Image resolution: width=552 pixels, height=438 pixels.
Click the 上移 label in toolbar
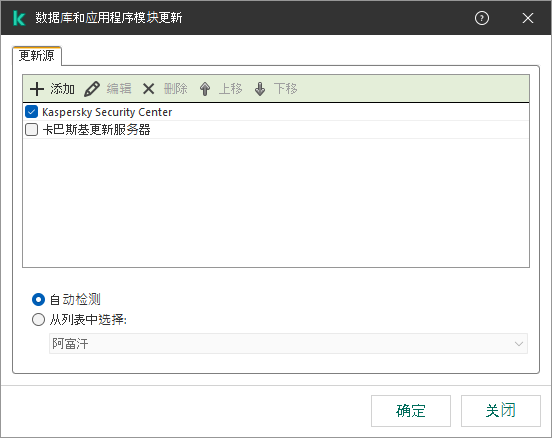231,89
